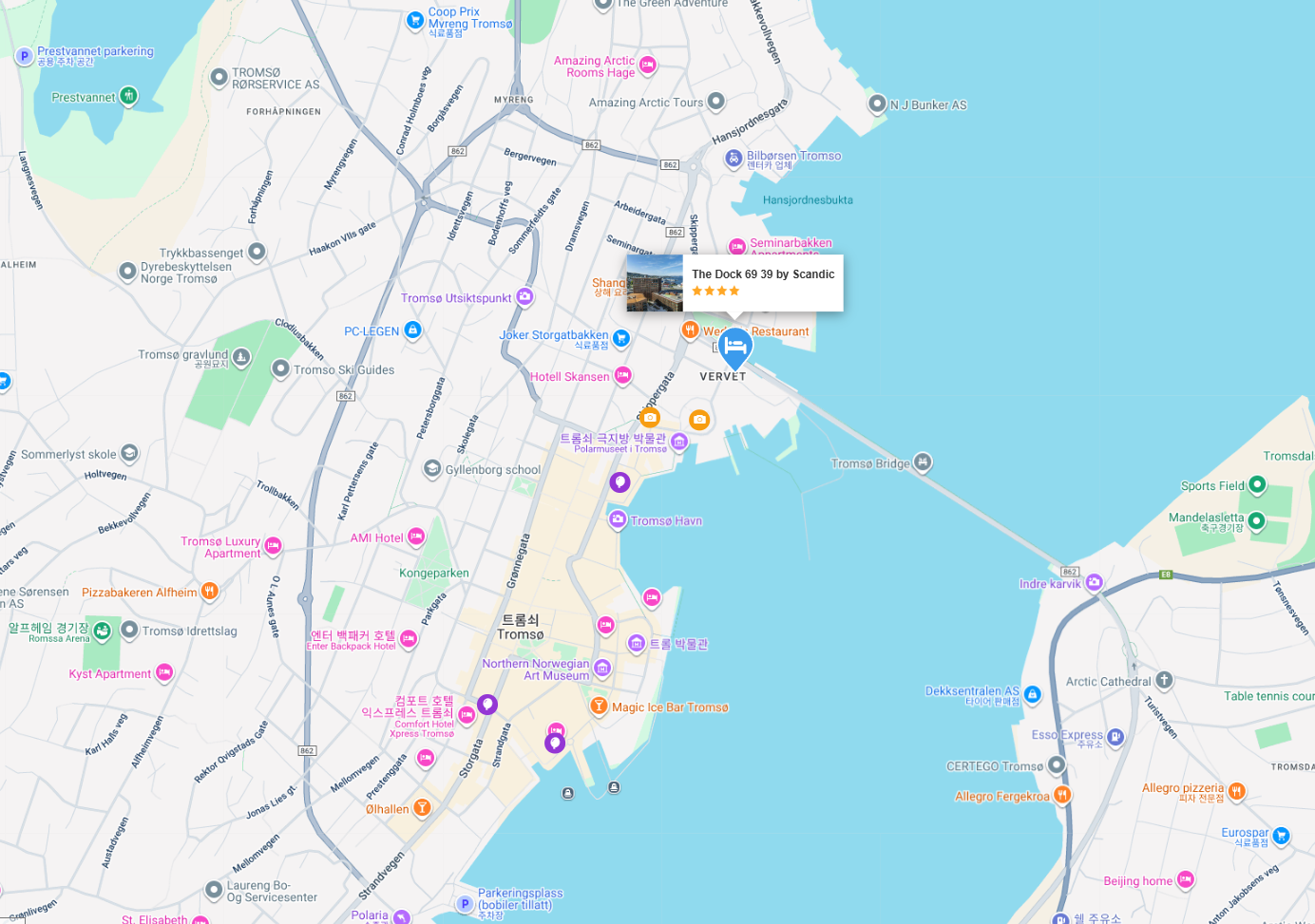Click Tromsø Luxury Apartment hotel icon
The width and height of the screenshot is (1315, 924).
point(273,545)
